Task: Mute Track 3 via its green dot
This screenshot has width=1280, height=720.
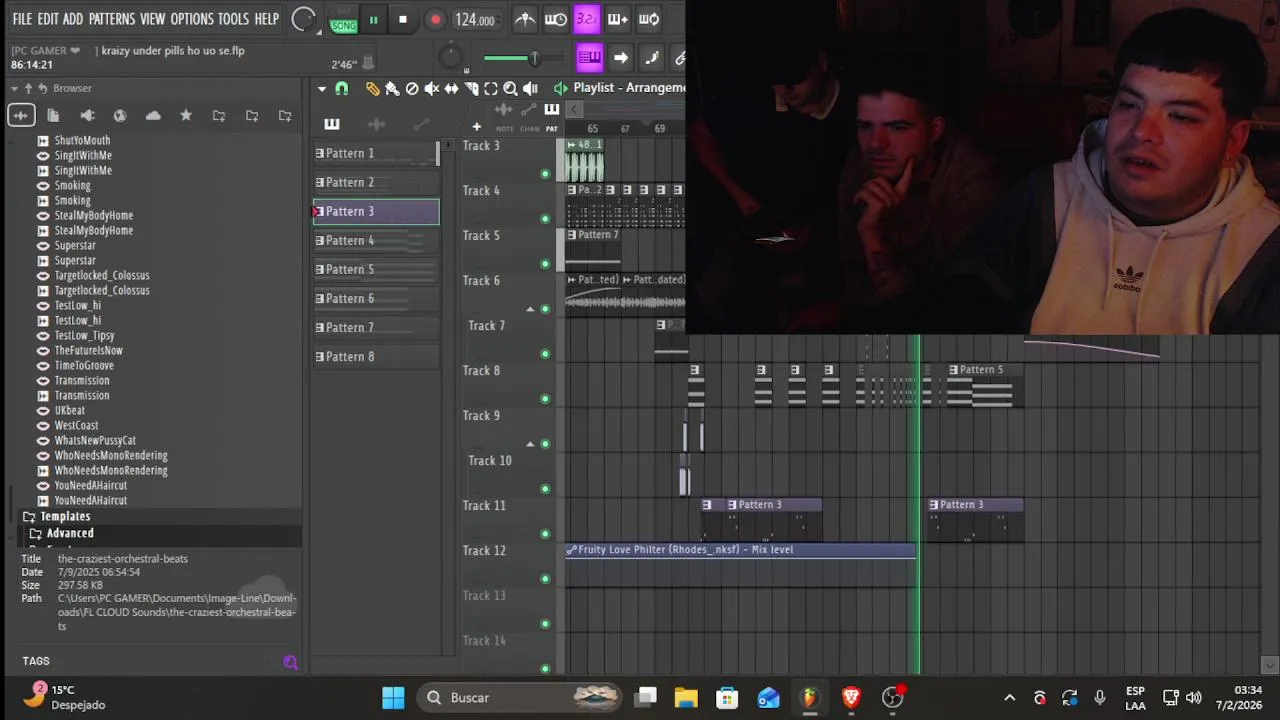Action: tap(545, 174)
